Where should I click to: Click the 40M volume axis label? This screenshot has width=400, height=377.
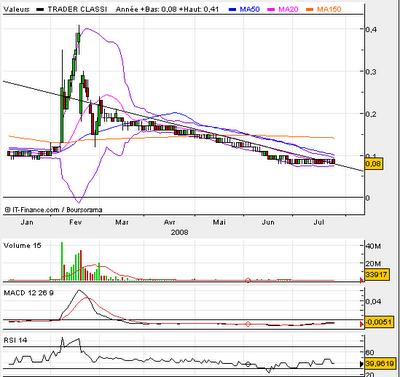(x=373, y=246)
